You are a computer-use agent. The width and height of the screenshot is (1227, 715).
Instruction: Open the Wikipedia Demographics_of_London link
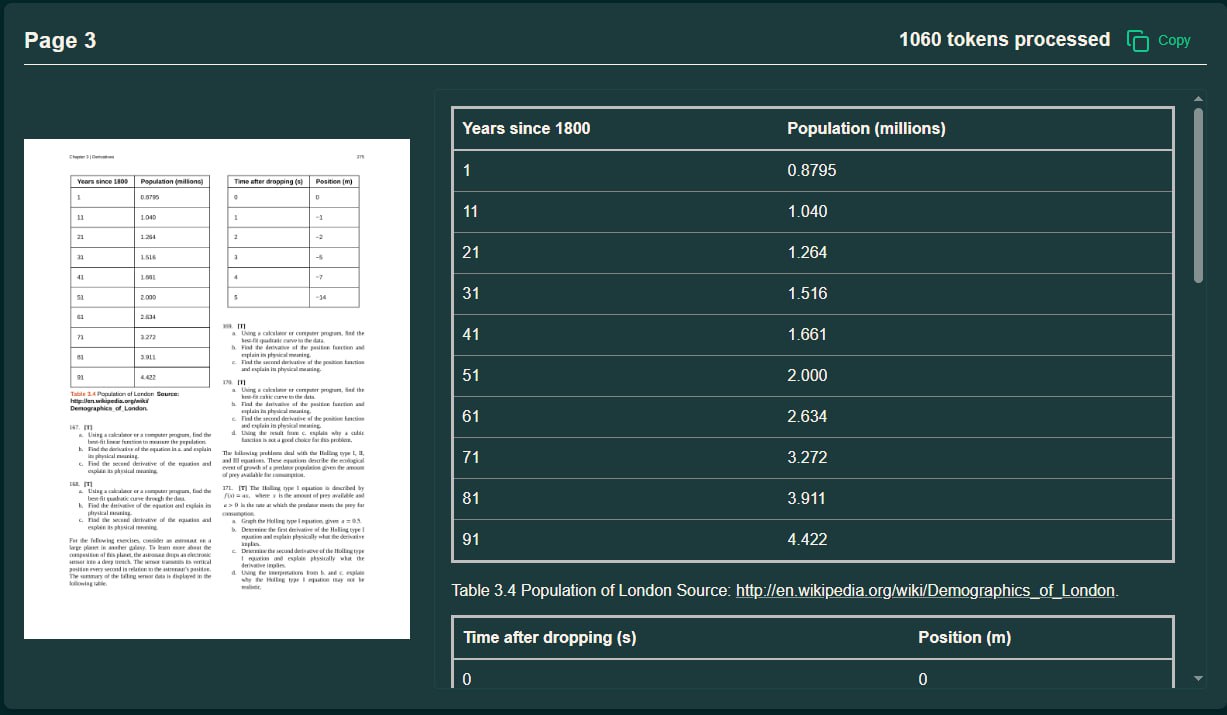point(925,590)
